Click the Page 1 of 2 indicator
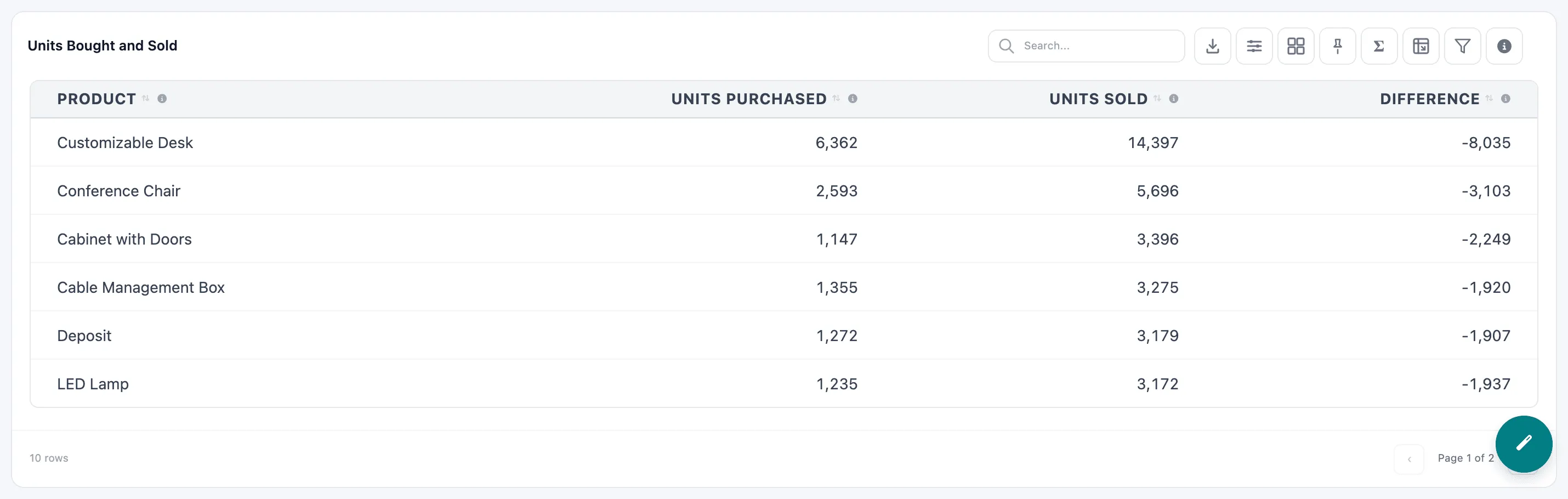 (x=1465, y=458)
